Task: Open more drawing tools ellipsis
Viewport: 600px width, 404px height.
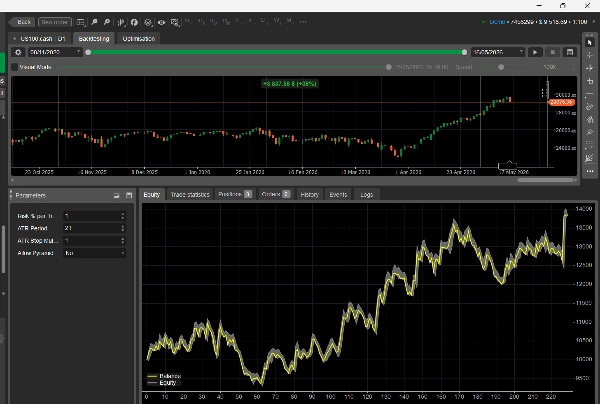Action: coord(590,171)
